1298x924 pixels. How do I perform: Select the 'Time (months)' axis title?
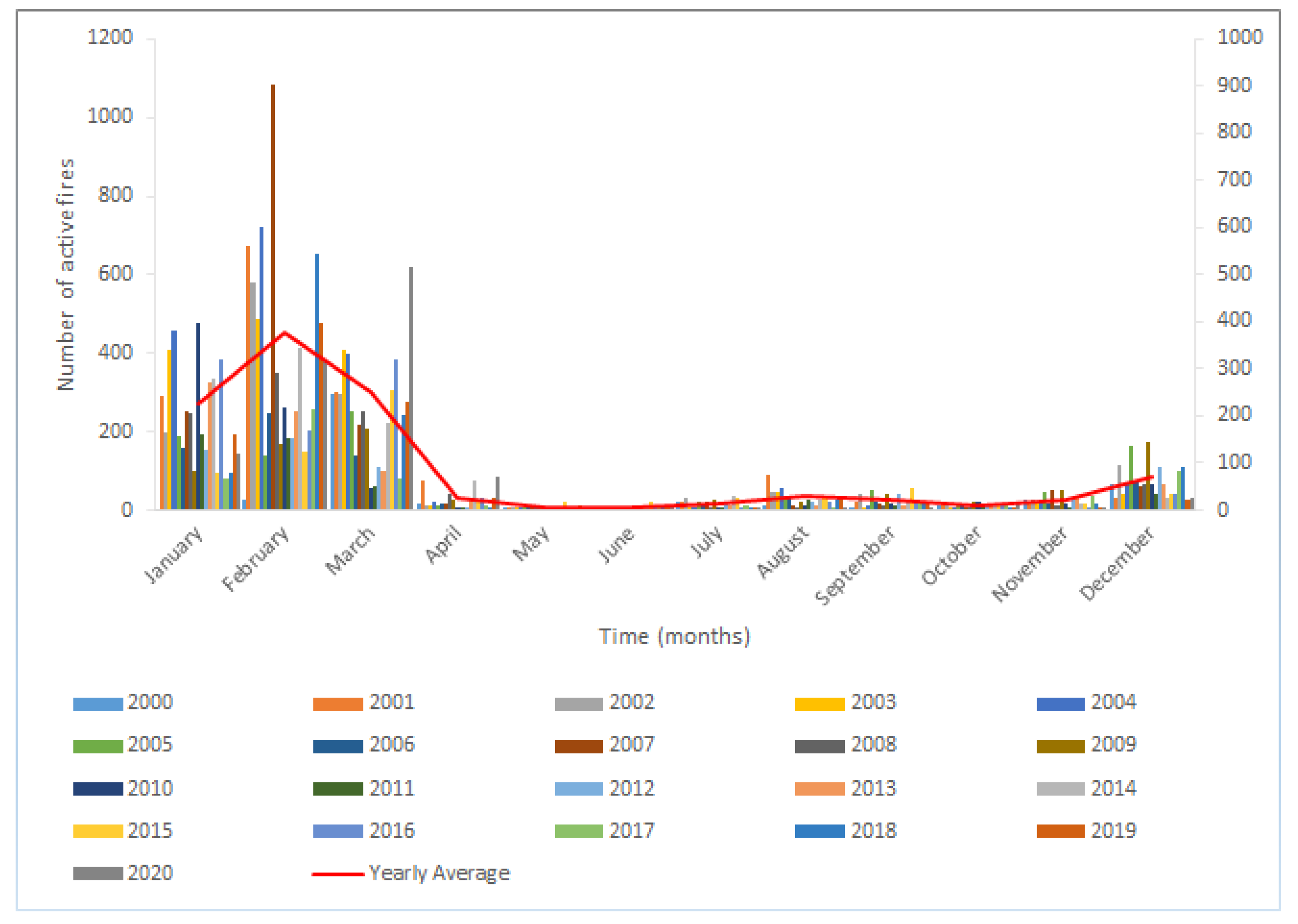point(675,637)
